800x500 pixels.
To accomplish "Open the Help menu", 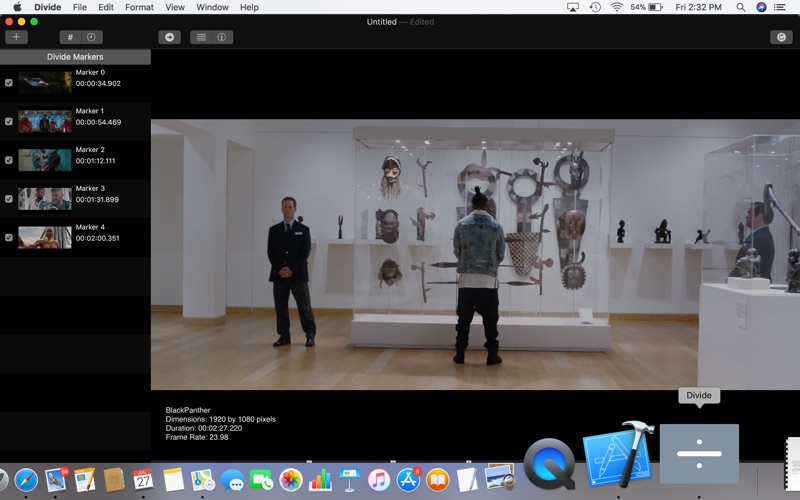I will click(x=249, y=7).
